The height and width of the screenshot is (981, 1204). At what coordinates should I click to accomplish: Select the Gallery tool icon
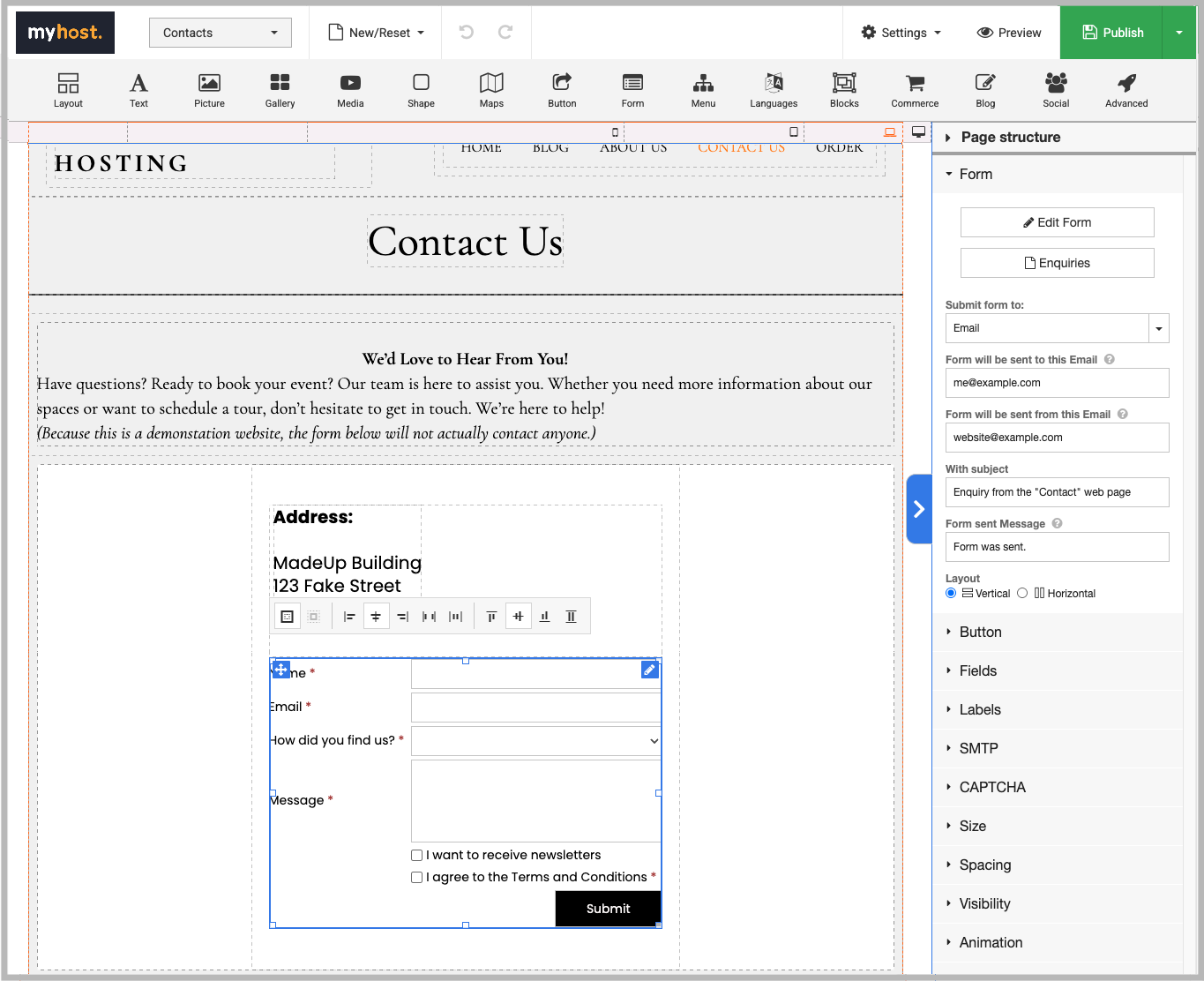(x=280, y=83)
